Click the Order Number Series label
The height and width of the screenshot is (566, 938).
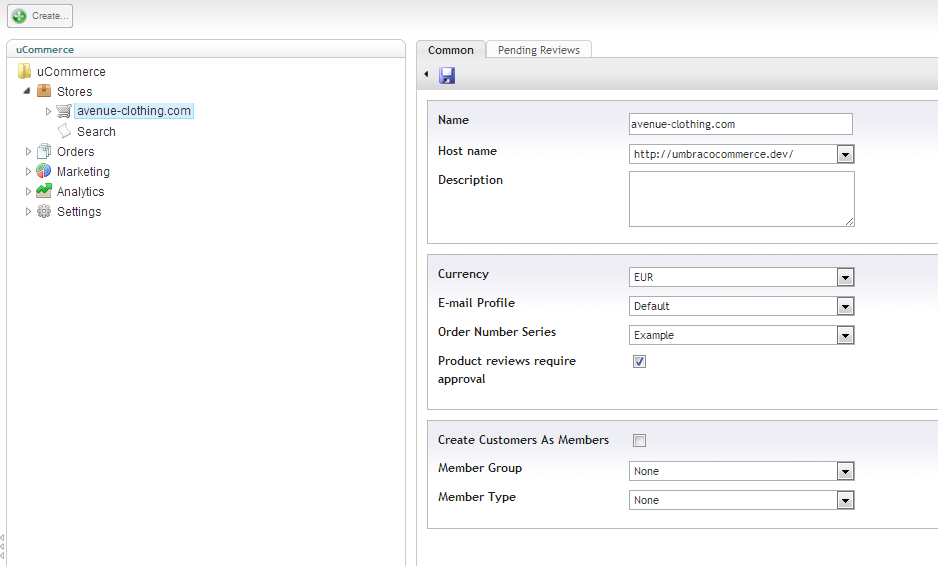[497, 331]
